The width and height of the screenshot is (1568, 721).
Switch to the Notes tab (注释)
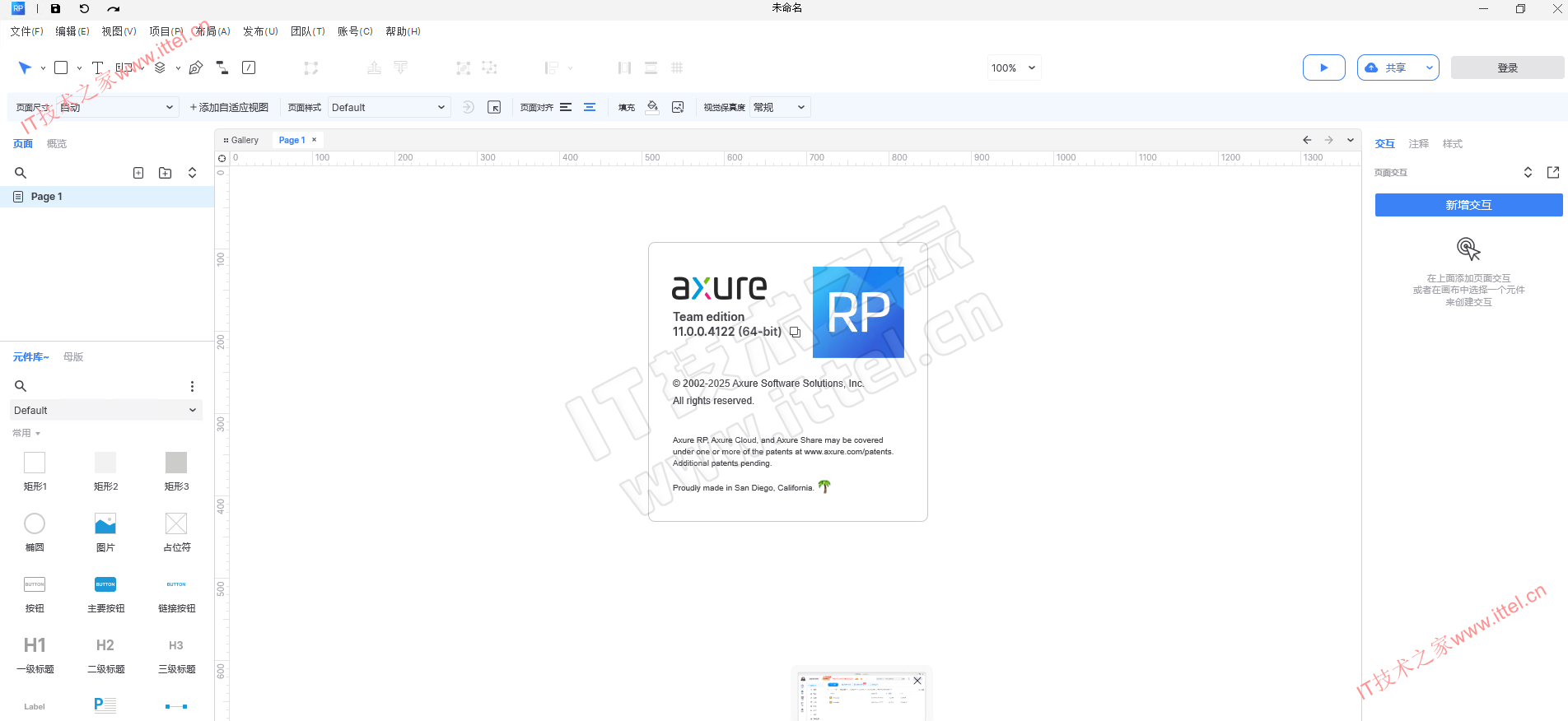pyautogui.click(x=1418, y=143)
